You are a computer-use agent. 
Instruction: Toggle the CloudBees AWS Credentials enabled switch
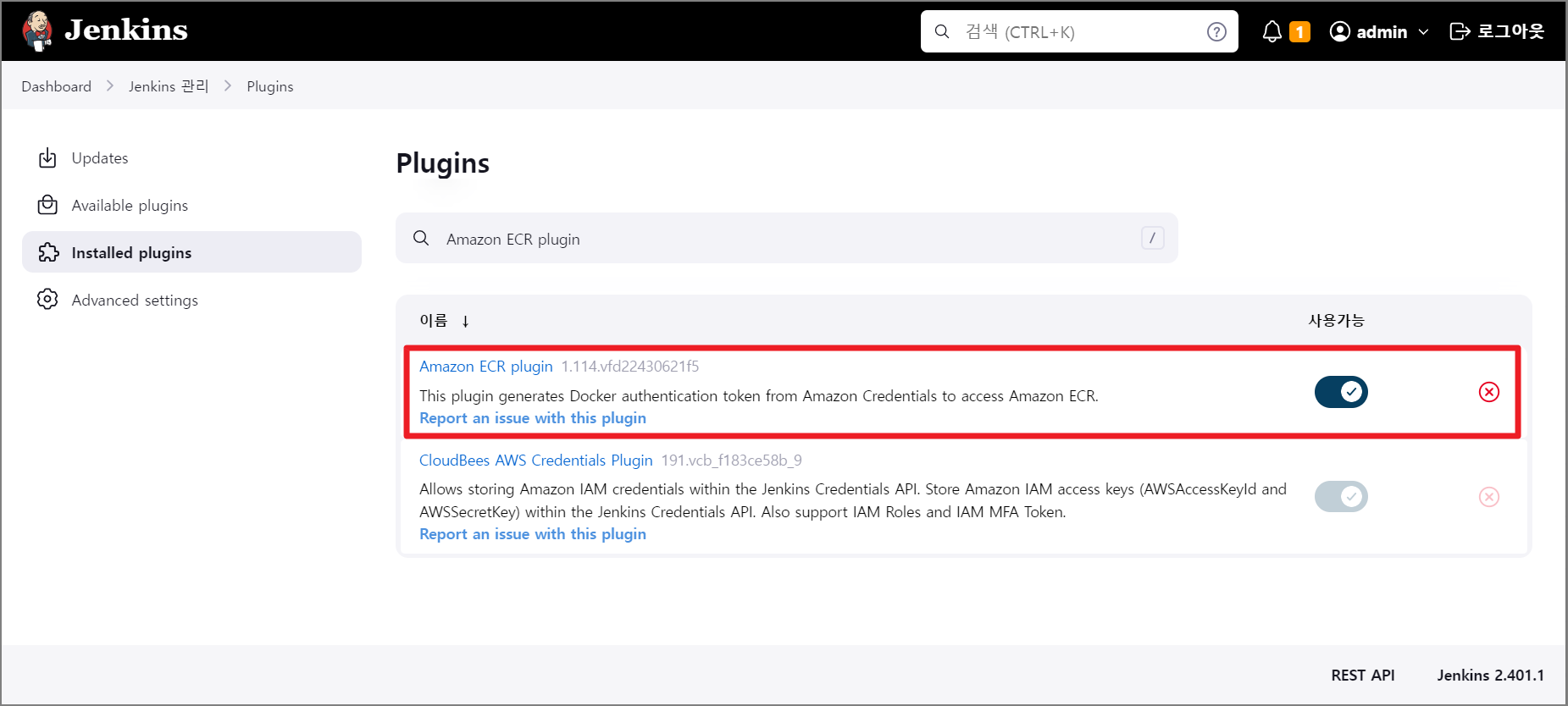(x=1341, y=496)
